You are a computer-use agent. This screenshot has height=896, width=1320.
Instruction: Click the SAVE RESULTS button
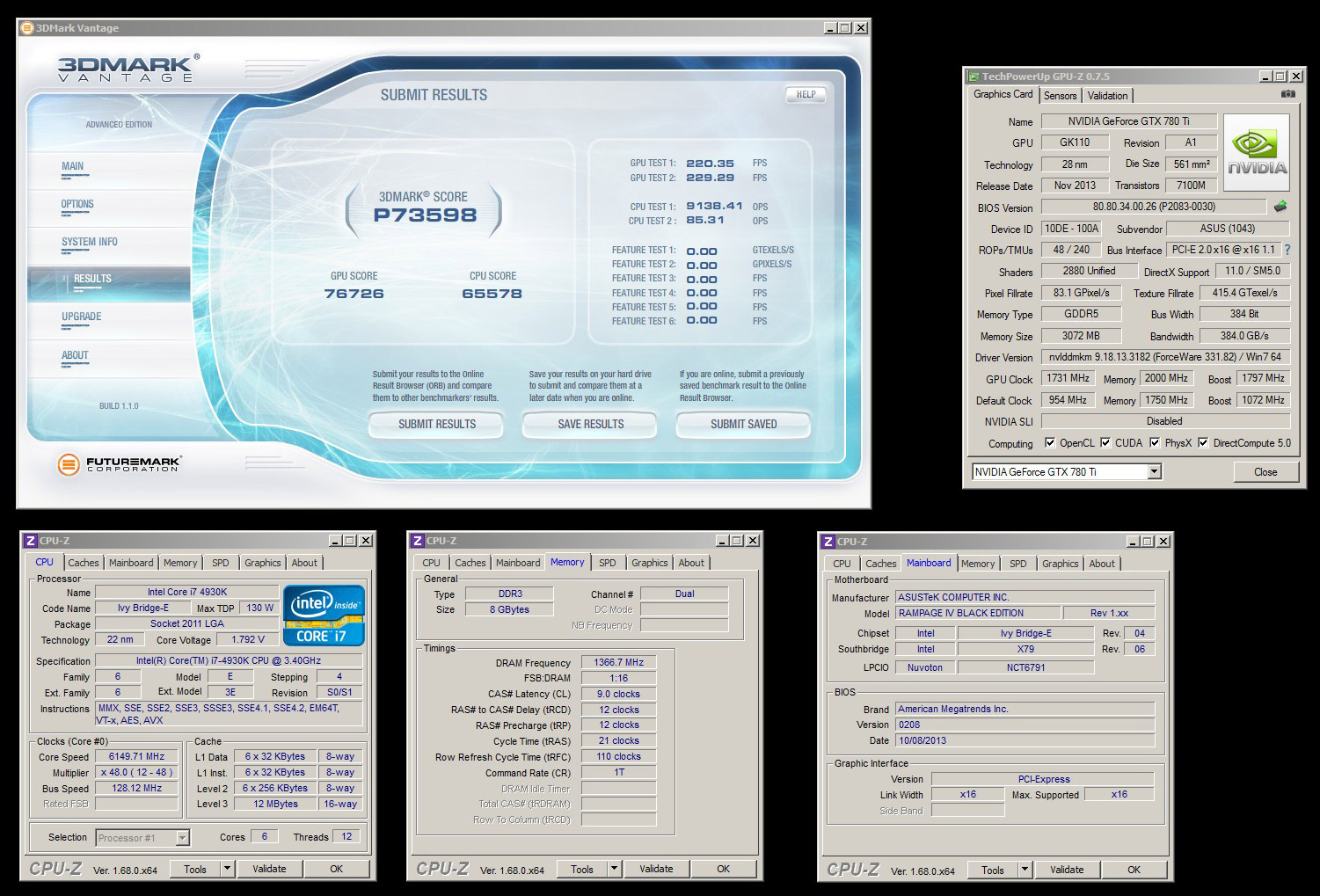point(591,424)
